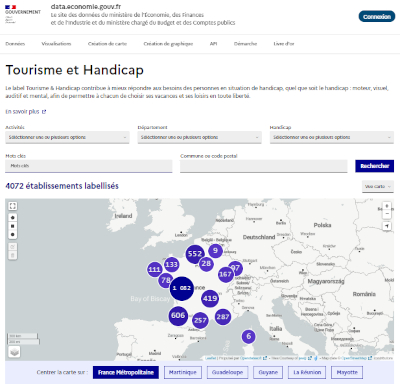The image size is (400, 386).
Task: Zoom in on the map
Action: tap(387, 206)
